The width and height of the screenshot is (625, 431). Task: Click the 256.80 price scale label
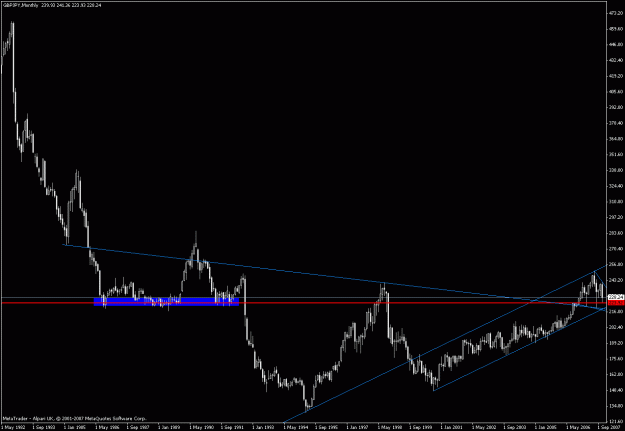pos(616,264)
